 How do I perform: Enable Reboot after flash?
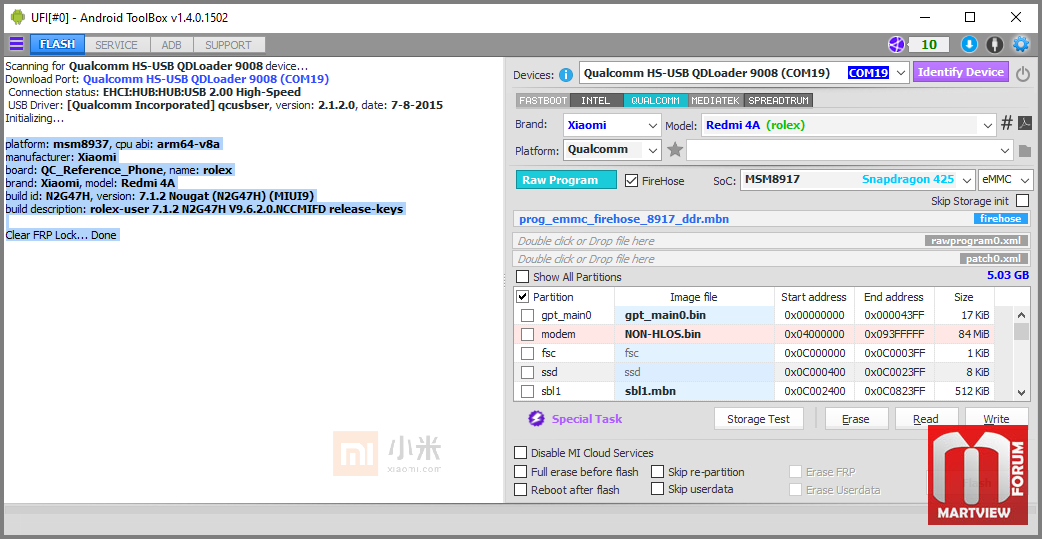tap(521, 490)
